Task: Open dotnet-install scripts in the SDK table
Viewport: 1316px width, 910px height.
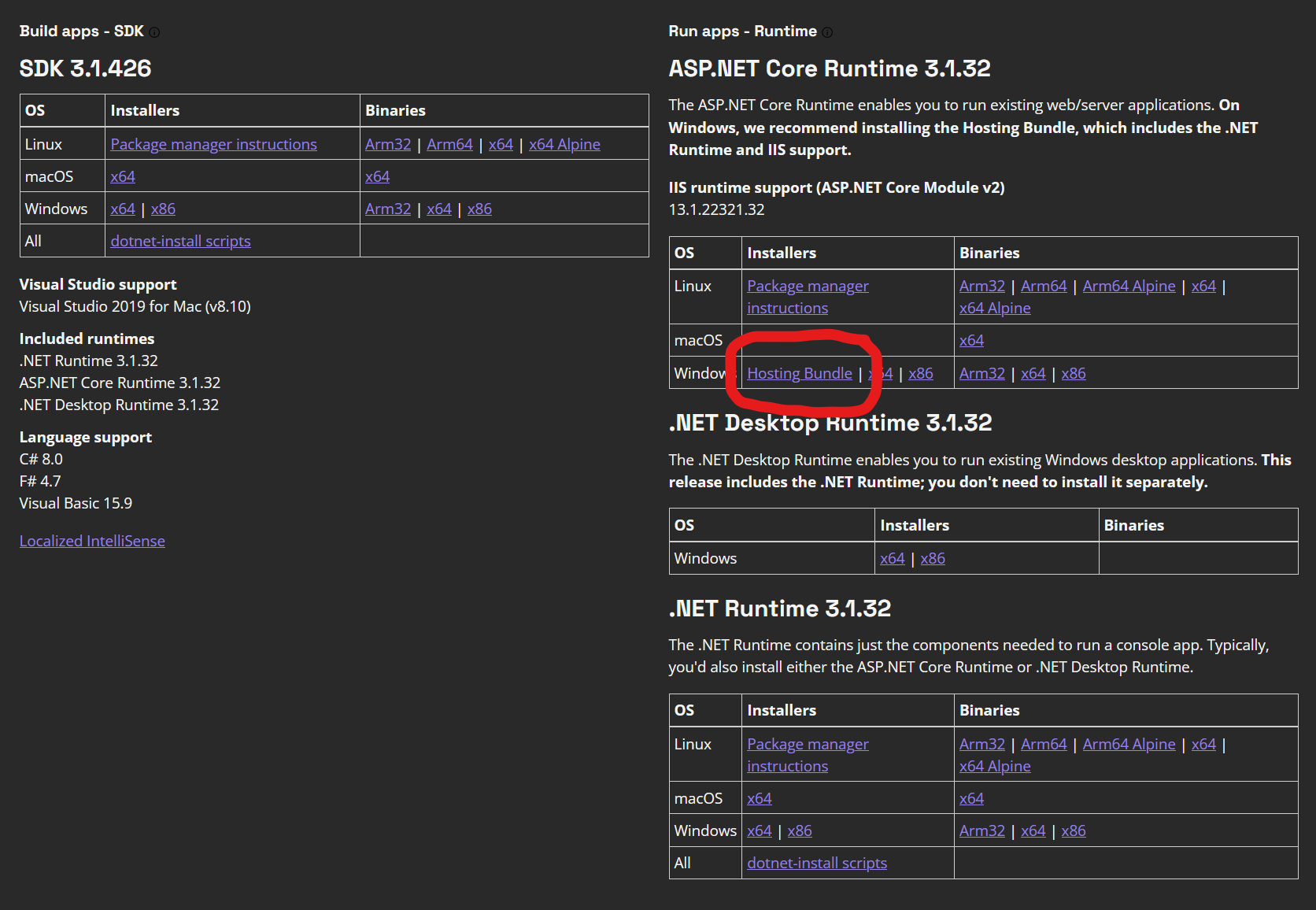Action: point(180,242)
